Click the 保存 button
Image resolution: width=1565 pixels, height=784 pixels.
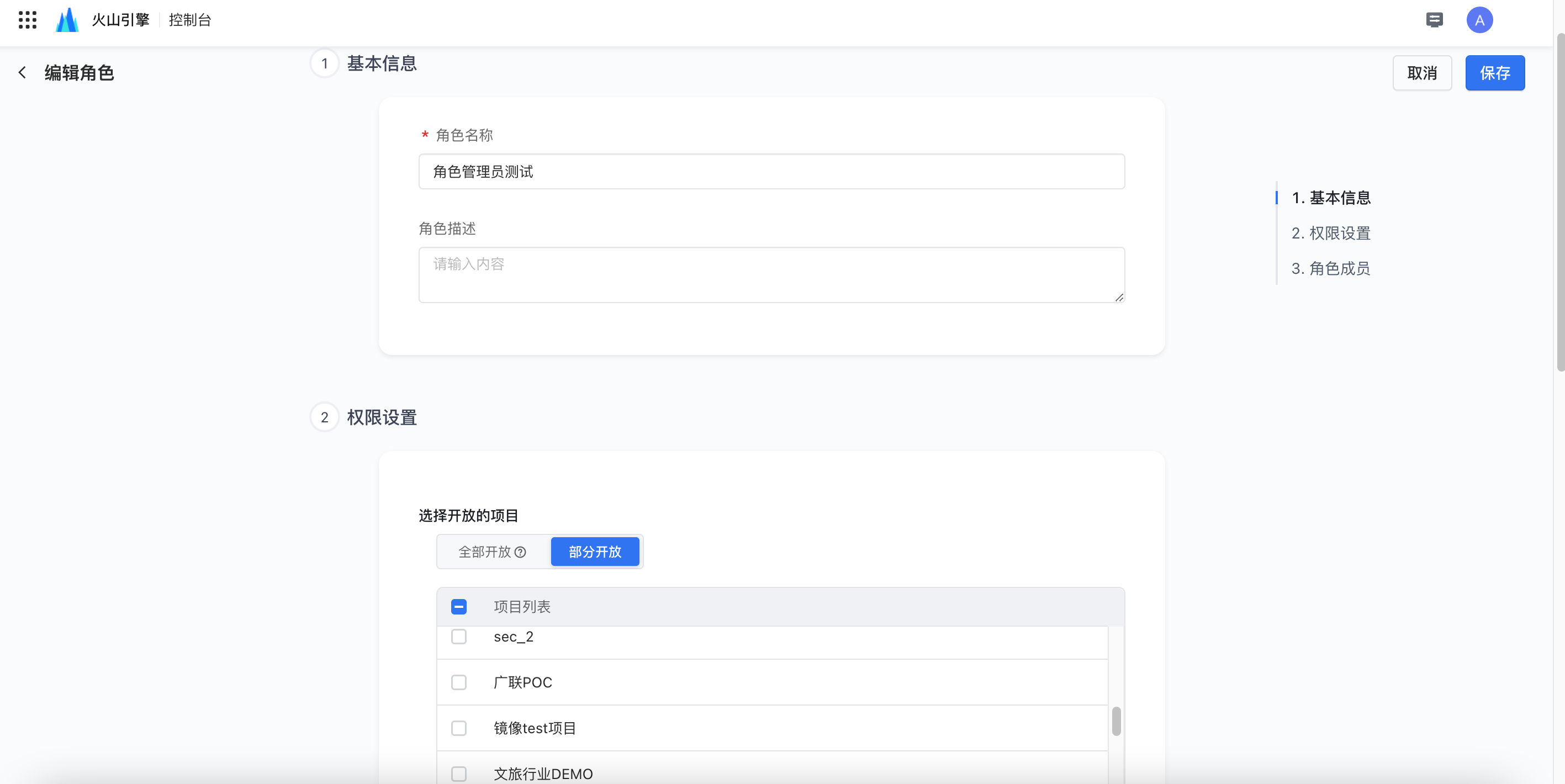(x=1494, y=73)
